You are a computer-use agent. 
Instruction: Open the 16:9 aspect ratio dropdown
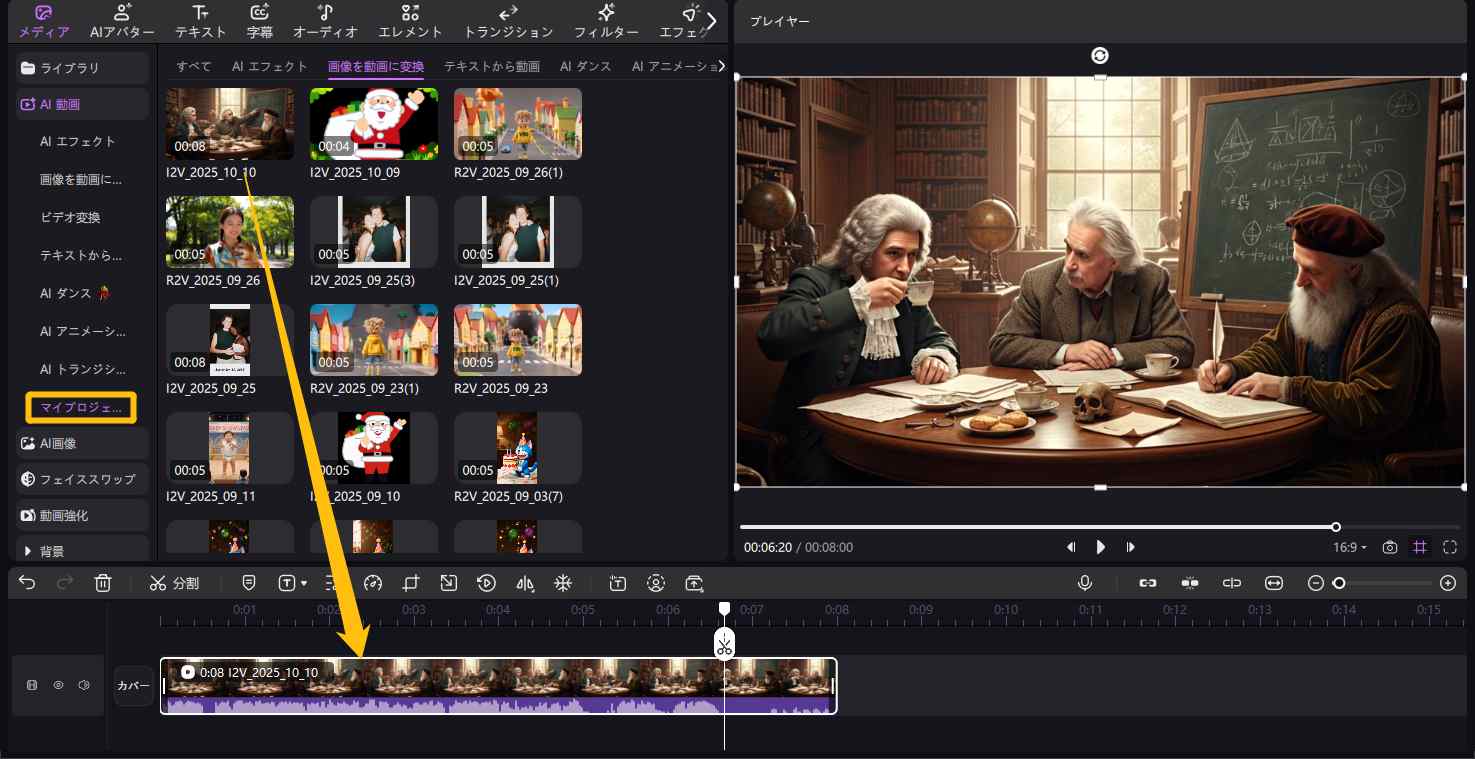tap(1349, 547)
